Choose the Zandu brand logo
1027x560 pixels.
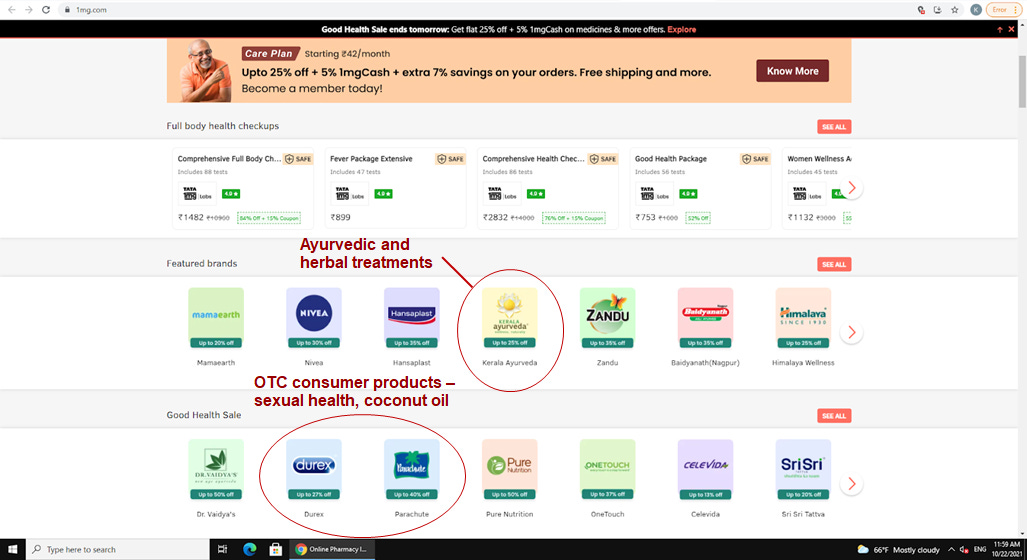pyautogui.click(x=607, y=318)
